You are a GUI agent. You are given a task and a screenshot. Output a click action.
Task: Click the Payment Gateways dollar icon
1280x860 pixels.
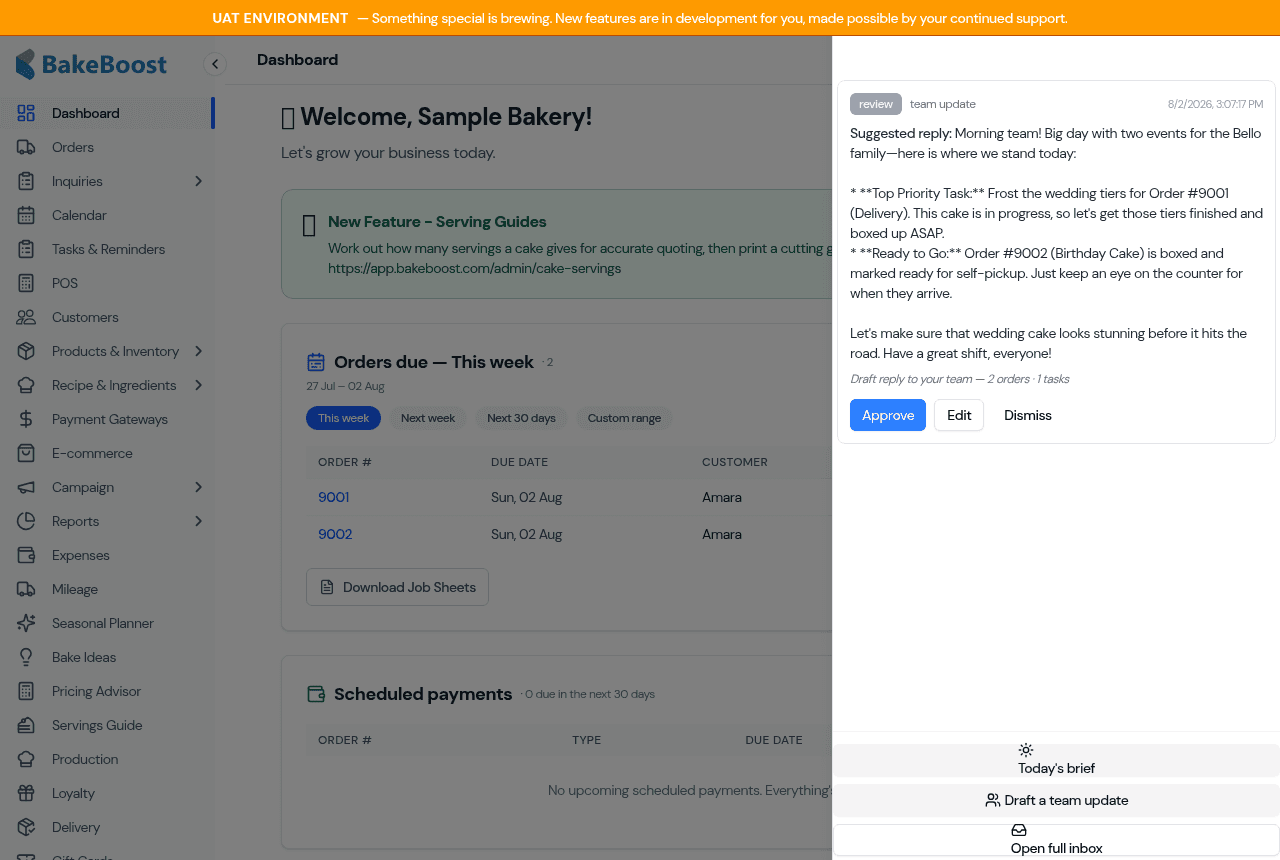(26, 419)
